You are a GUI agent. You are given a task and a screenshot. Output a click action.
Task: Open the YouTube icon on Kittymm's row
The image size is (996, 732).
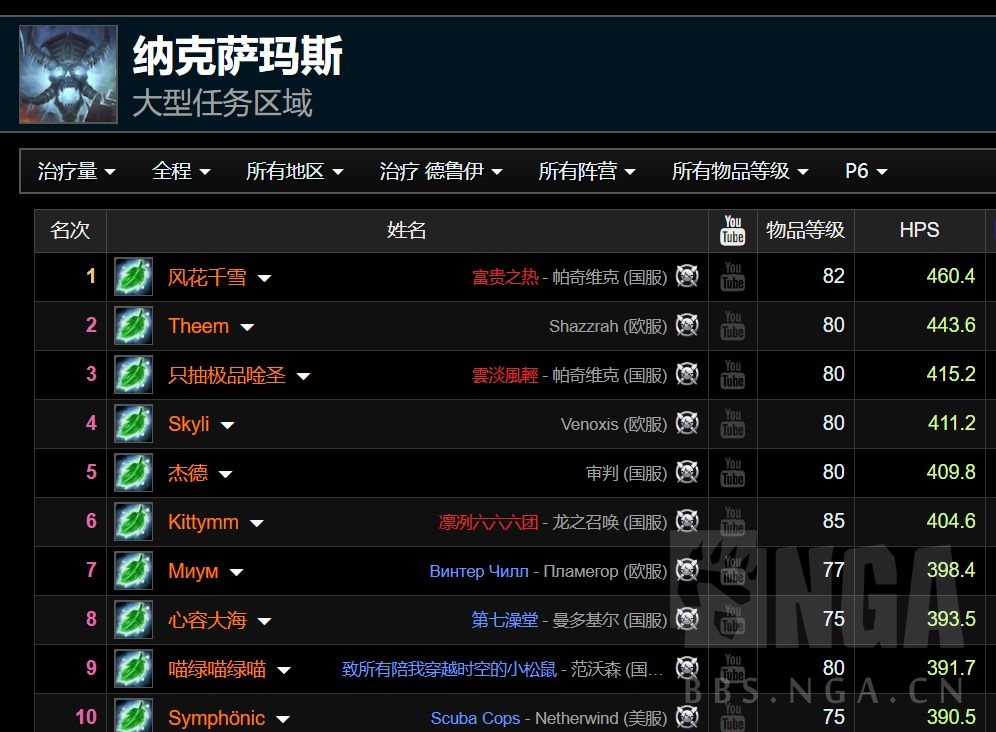click(x=732, y=521)
